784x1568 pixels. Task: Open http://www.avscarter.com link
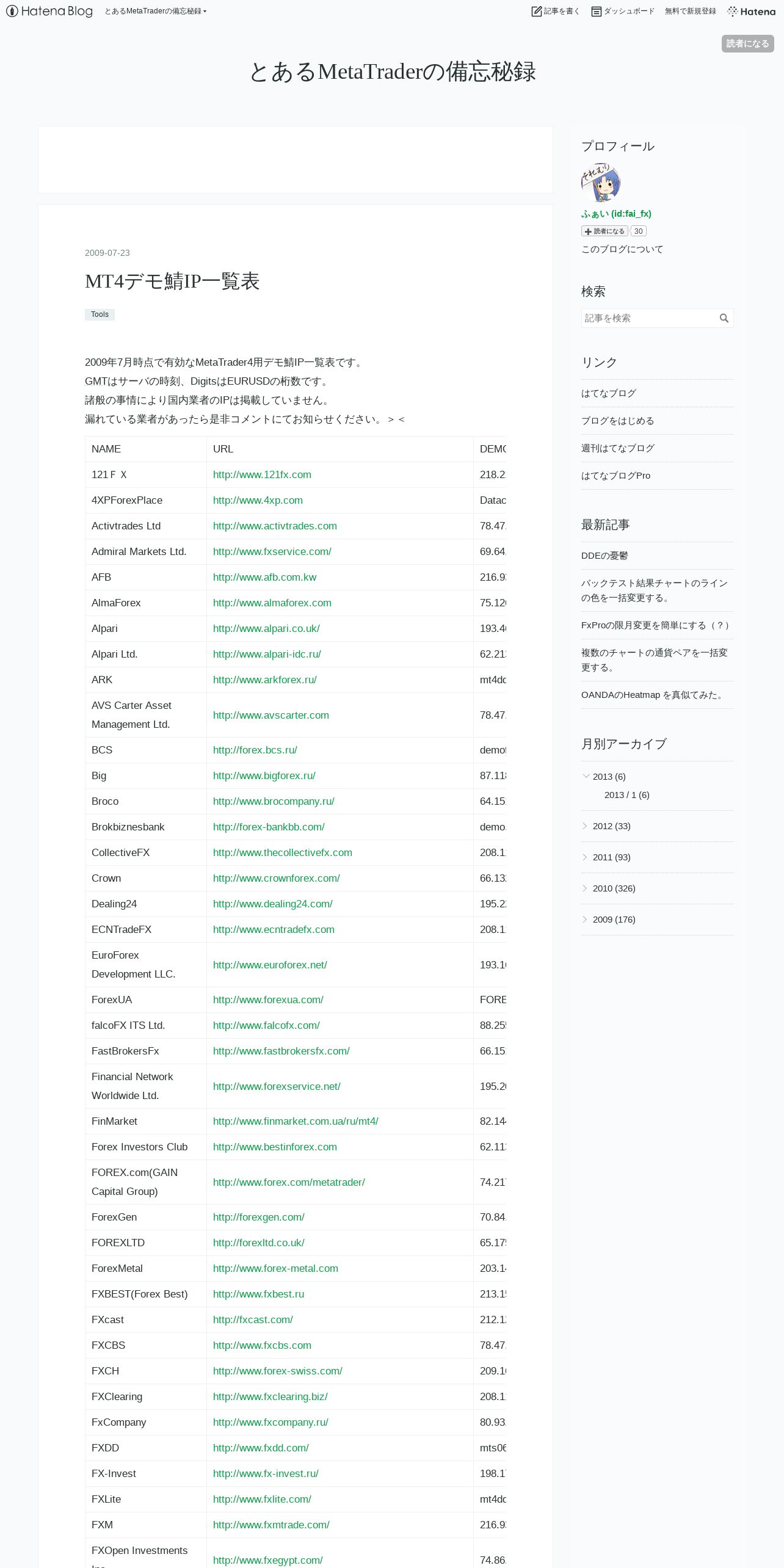270,715
